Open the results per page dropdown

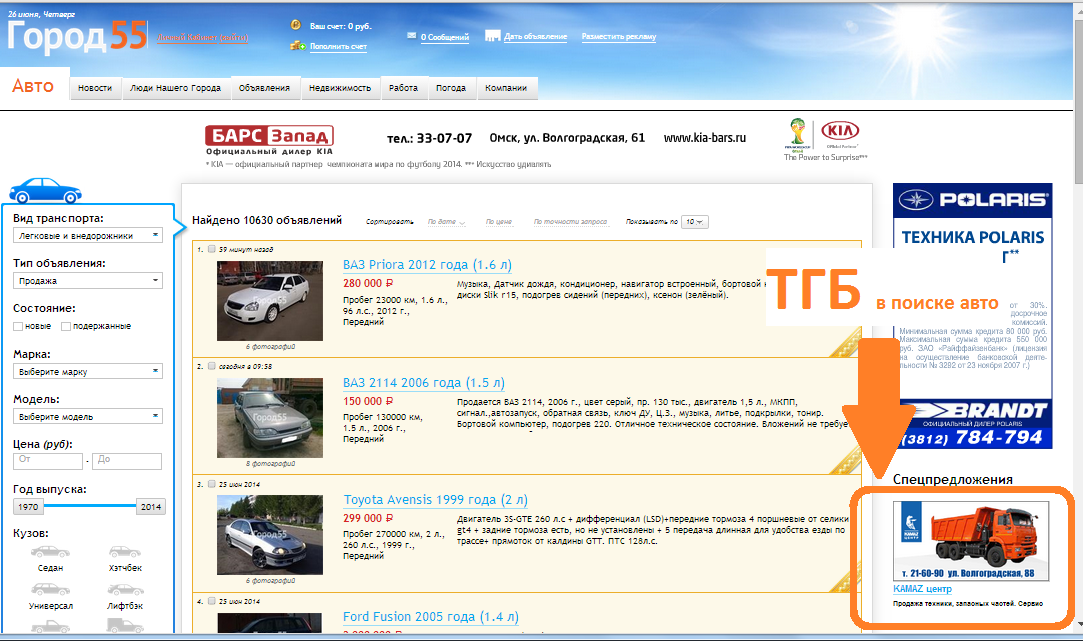[x=694, y=222]
